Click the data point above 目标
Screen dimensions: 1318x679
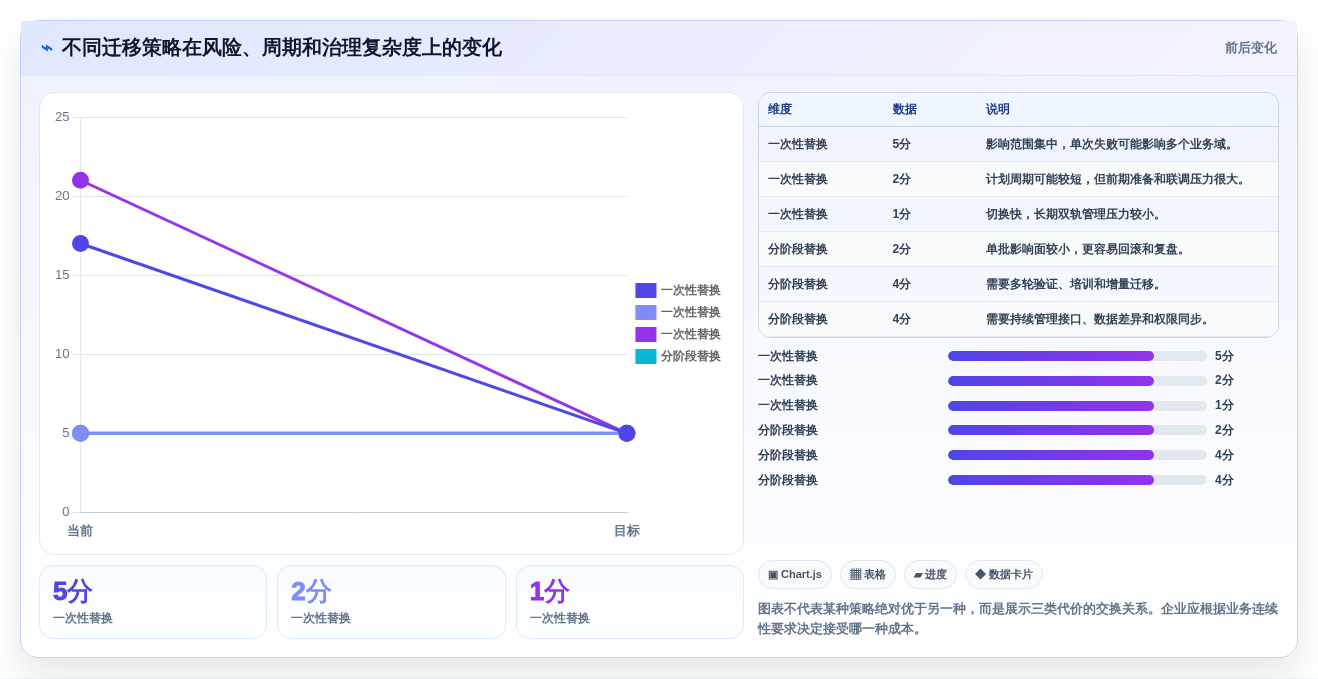627,433
